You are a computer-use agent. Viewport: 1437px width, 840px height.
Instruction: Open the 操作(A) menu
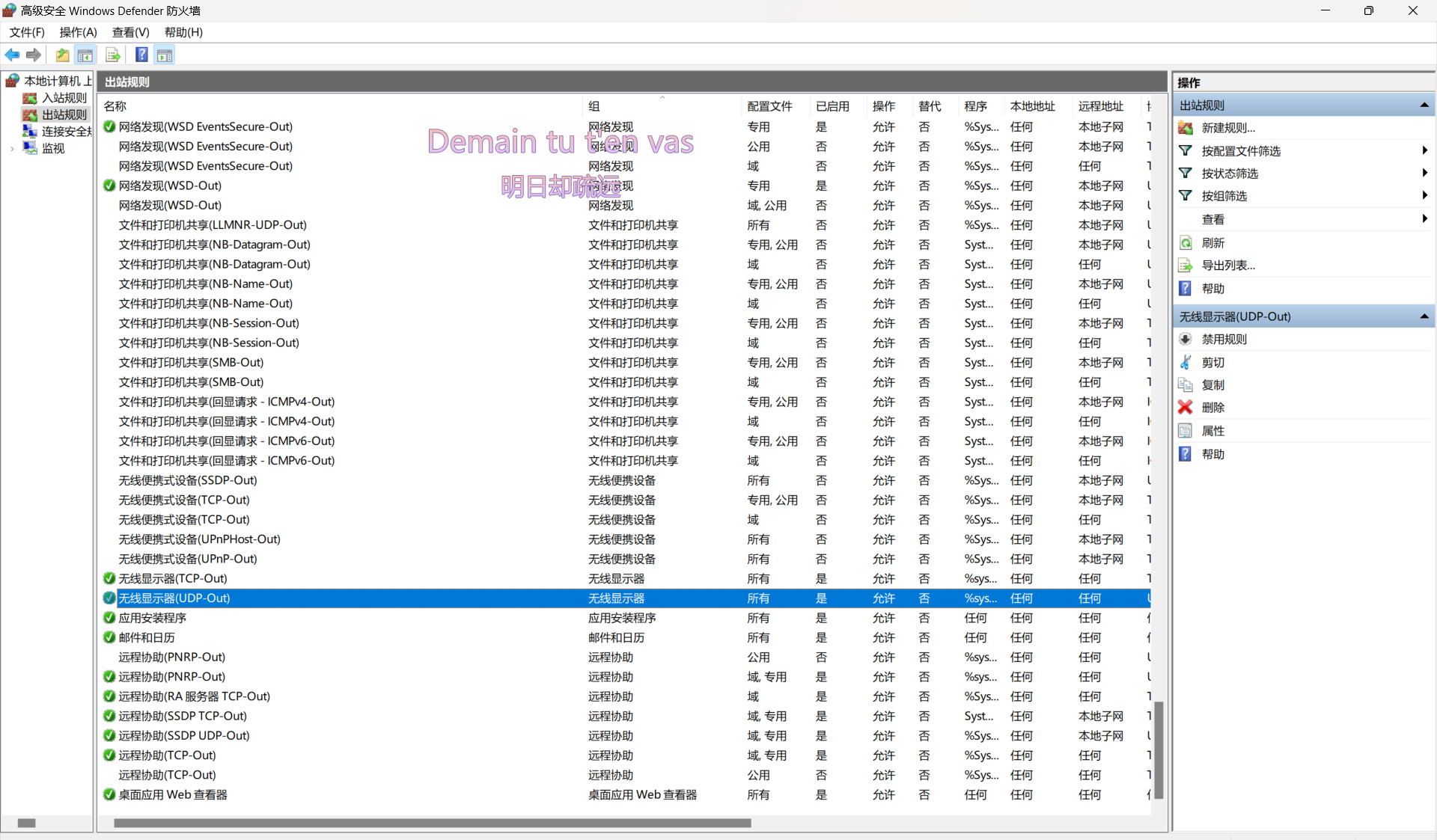78,32
